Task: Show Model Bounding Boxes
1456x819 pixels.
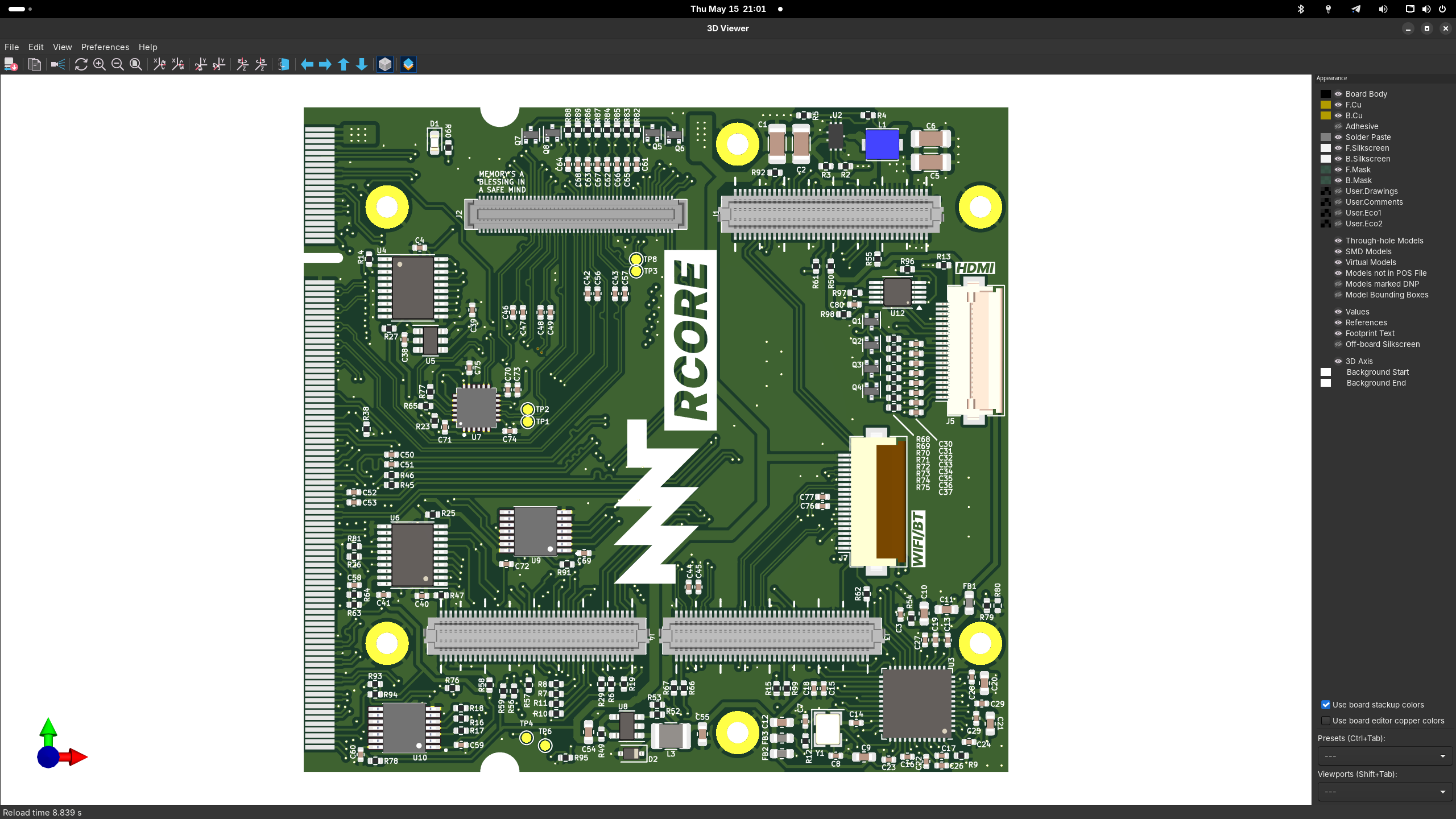Action: [1338, 295]
